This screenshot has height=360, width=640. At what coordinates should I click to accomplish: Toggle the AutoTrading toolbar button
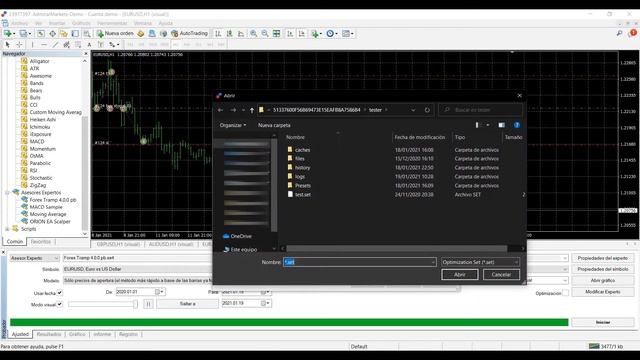(x=189, y=33)
